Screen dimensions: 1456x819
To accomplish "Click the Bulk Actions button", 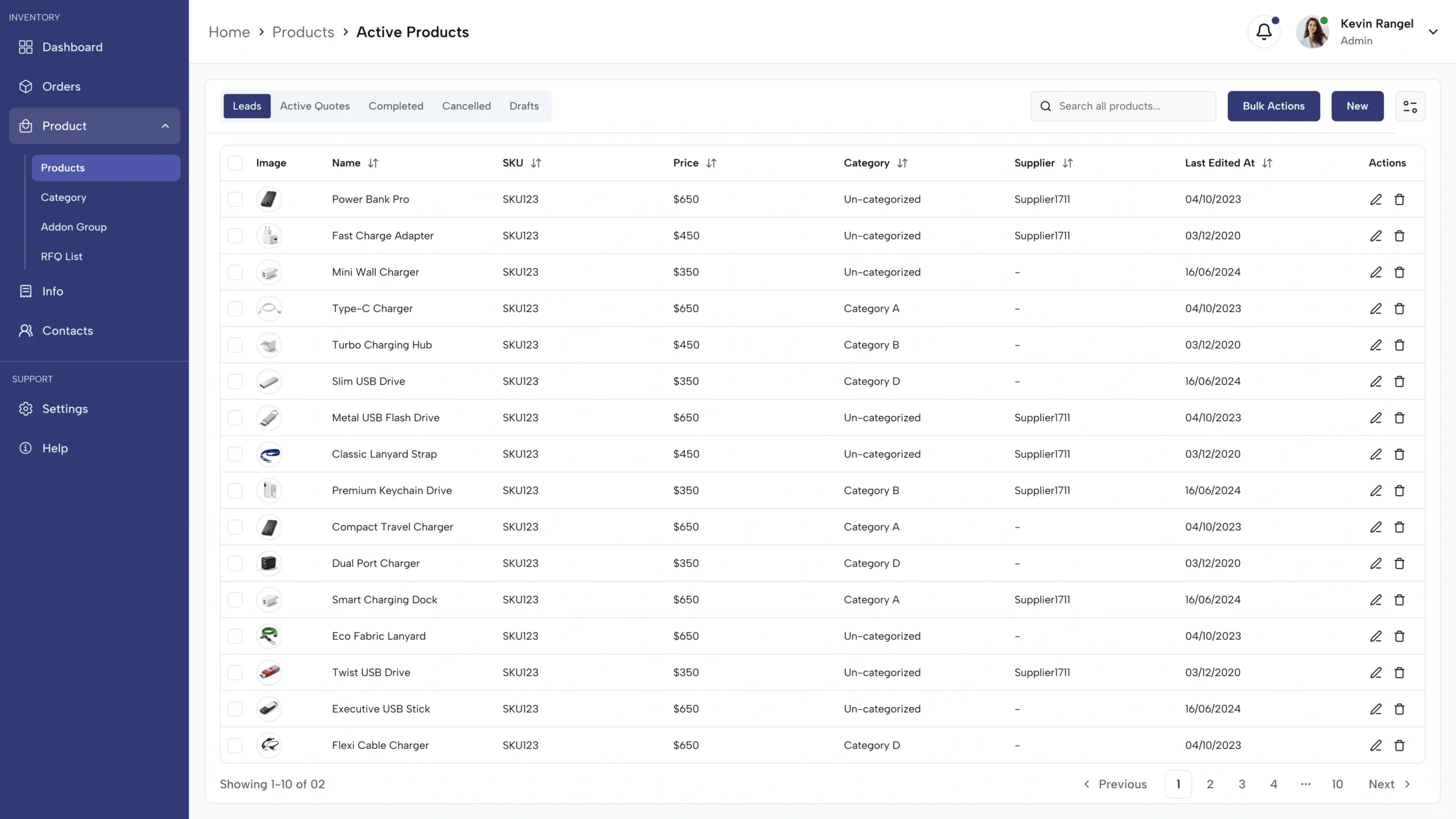I will pyautogui.click(x=1273, y=106).
